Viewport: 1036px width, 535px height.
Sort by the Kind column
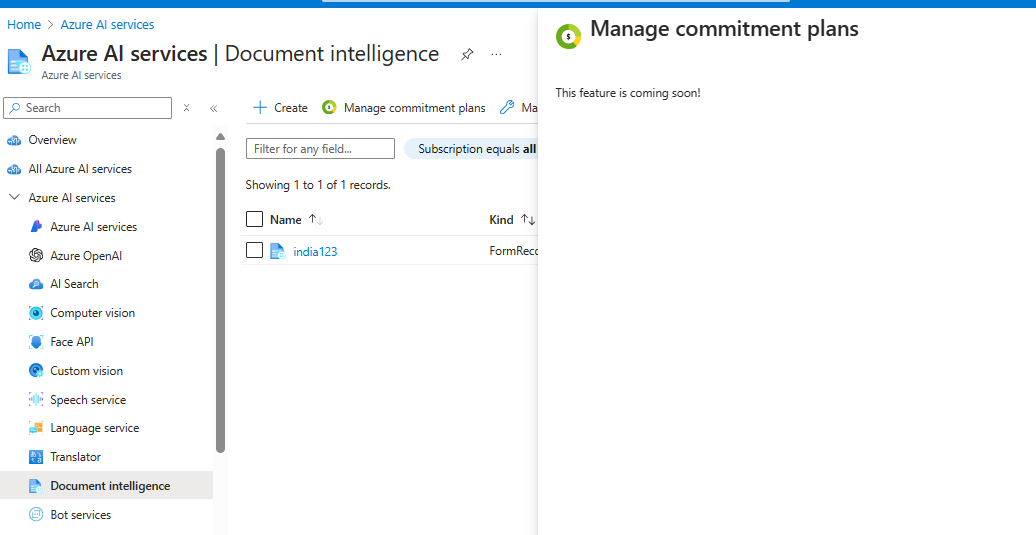[x=513, y=220]
